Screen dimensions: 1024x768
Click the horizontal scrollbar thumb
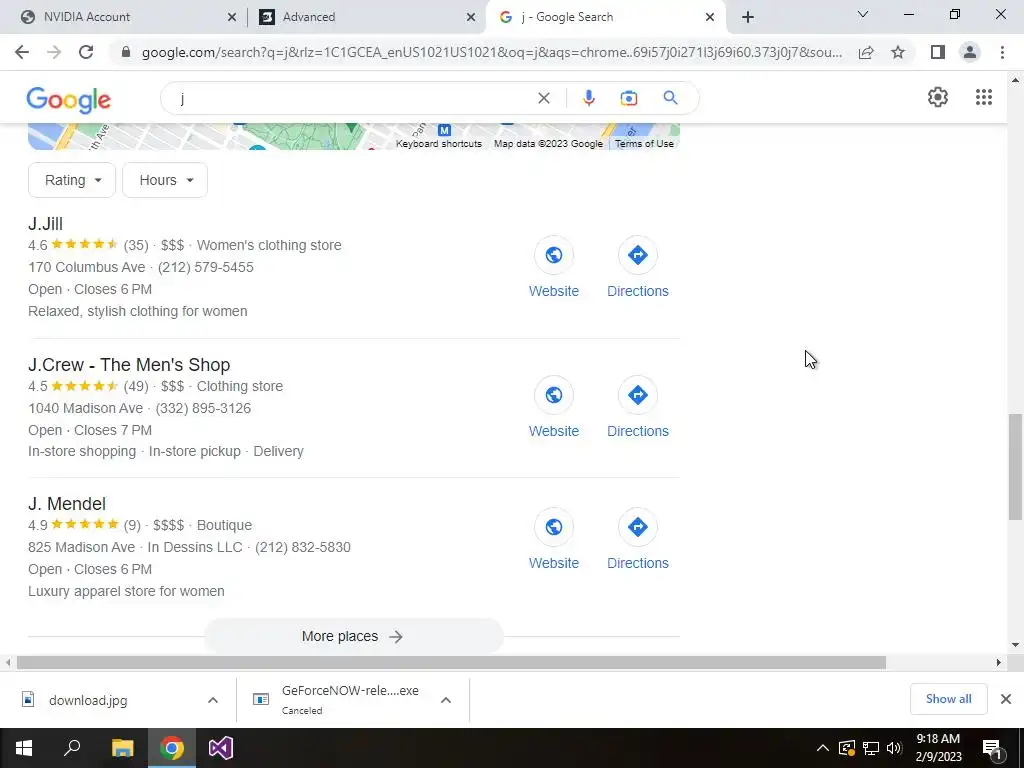451,663
